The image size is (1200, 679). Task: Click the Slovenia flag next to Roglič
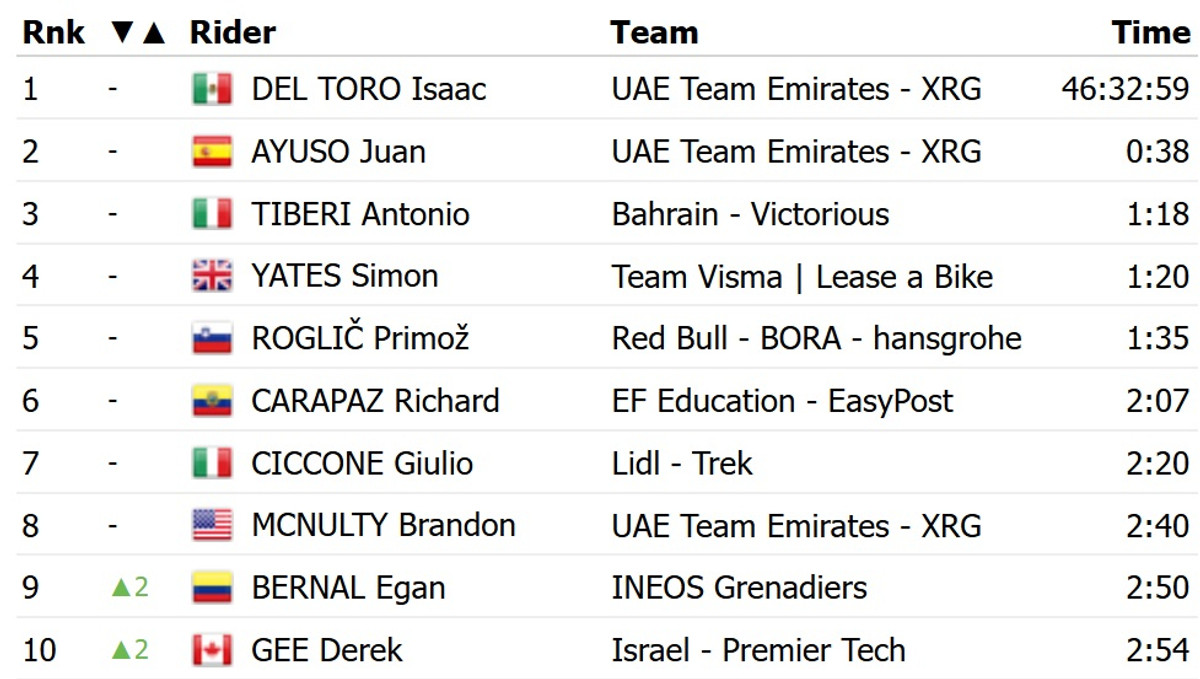212,339
